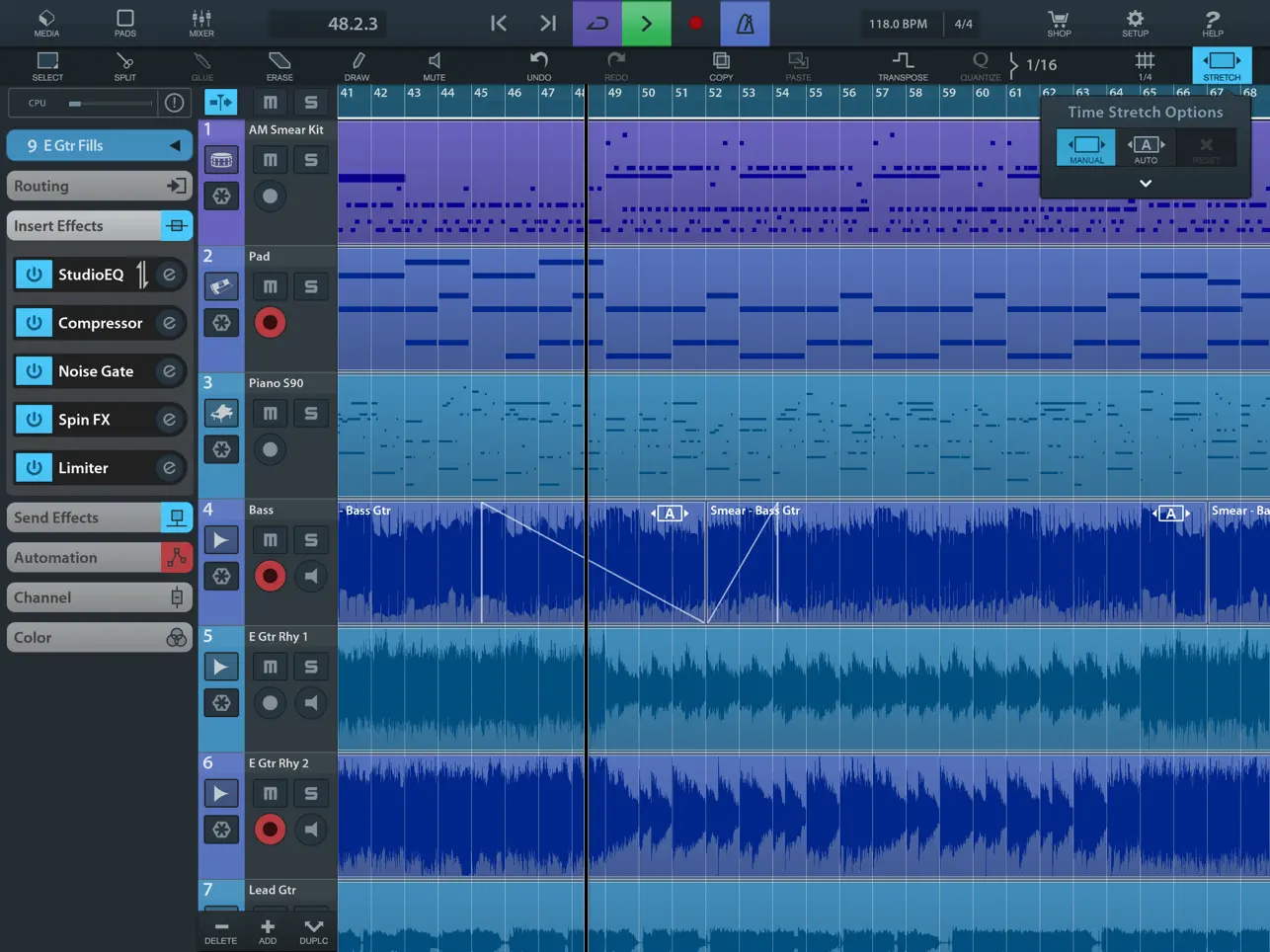Viewport: 1270px width, 952px height.
Task: Toggle the Noise Gate power button
Action: pyautogui.click(x=34, y=371)
